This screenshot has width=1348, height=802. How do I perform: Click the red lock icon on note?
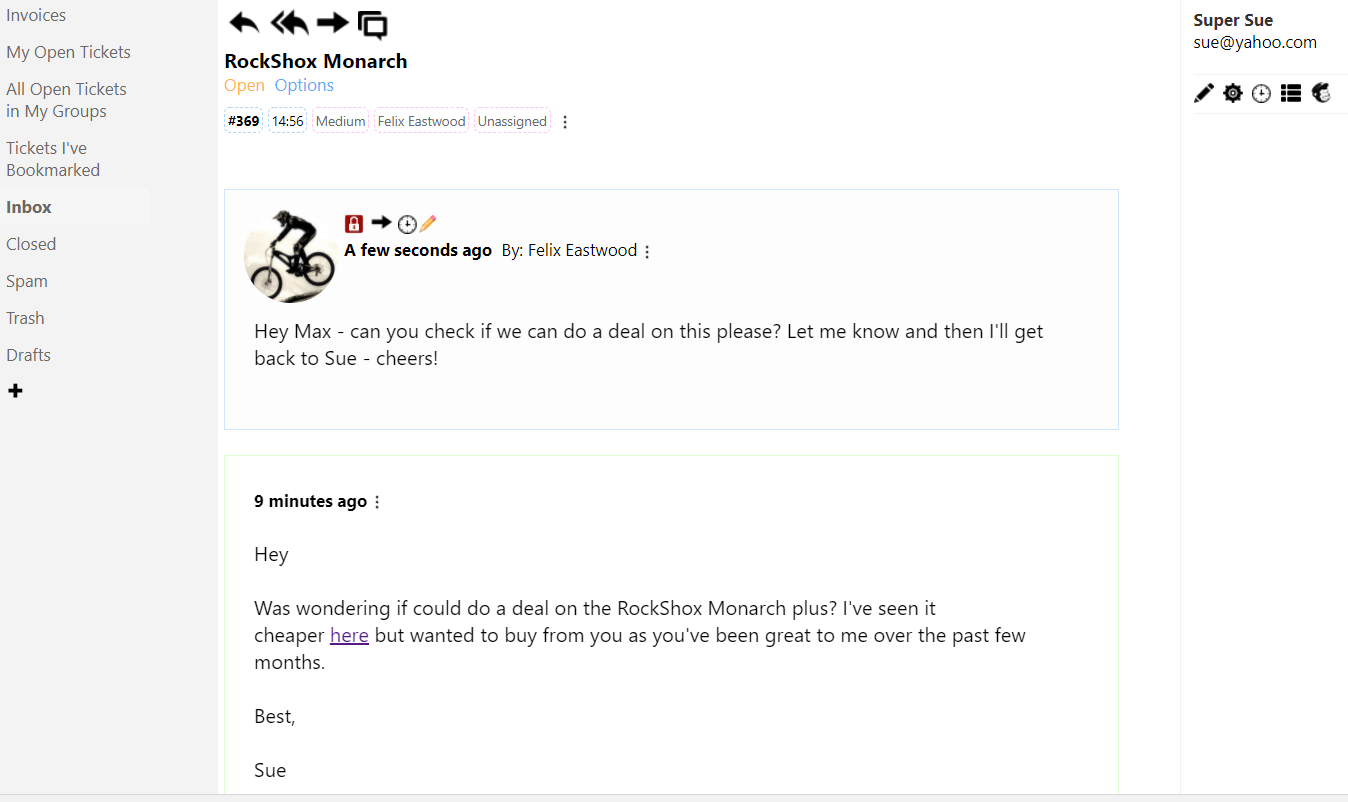(x=354, y=224)
